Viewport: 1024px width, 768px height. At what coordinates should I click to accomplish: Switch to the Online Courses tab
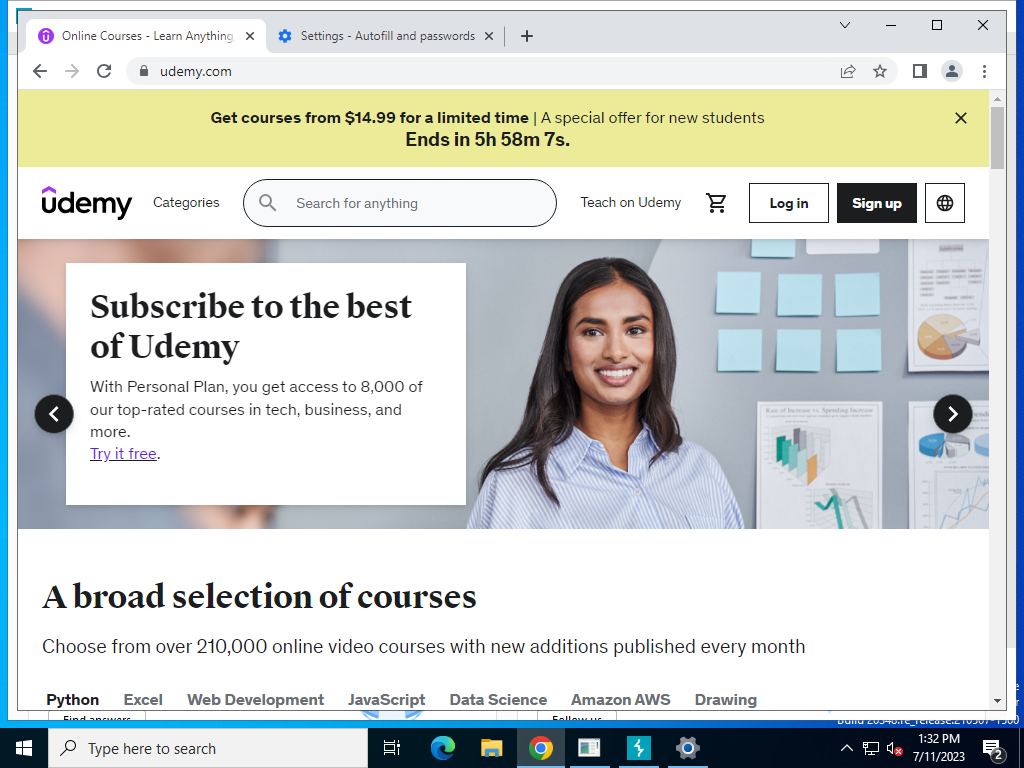146,37
